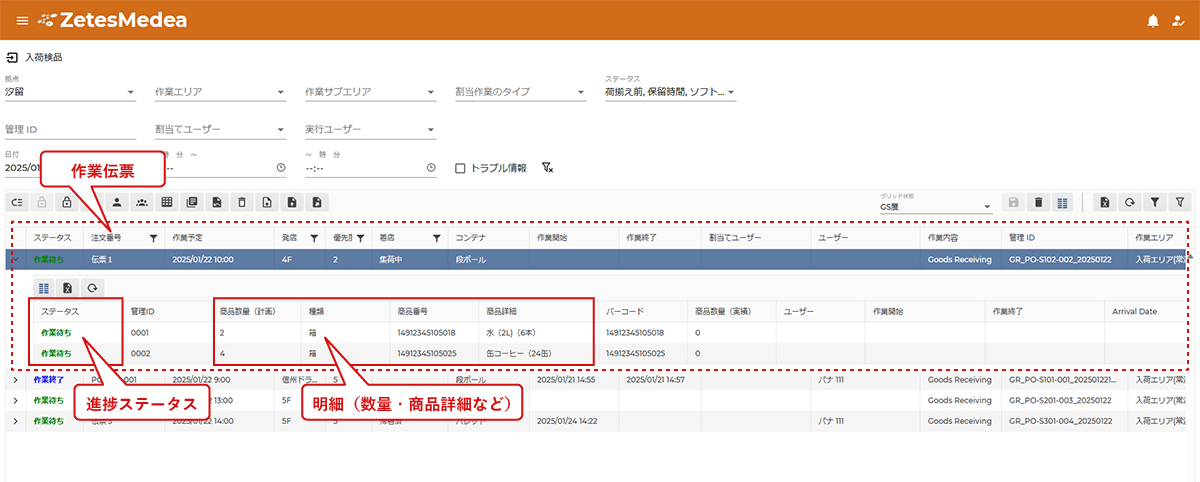The height and width of the screenshot is (482, 1200).
Task: Click the 管理 ID input field
Action: [70, 130]
